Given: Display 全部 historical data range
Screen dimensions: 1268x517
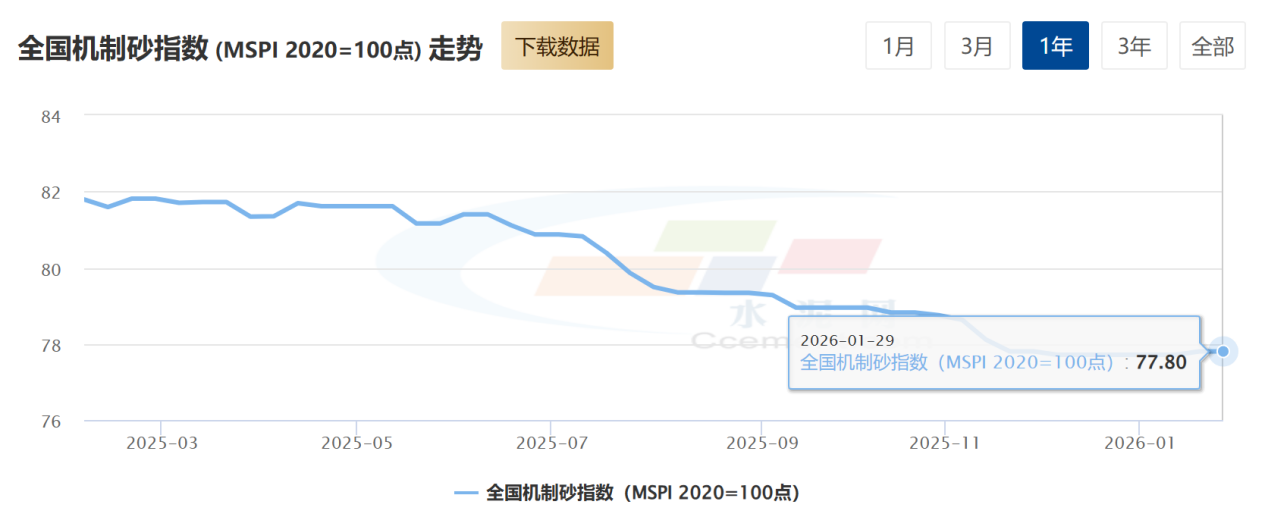Looking at the screenshot, I should (x=1212, y=46).
